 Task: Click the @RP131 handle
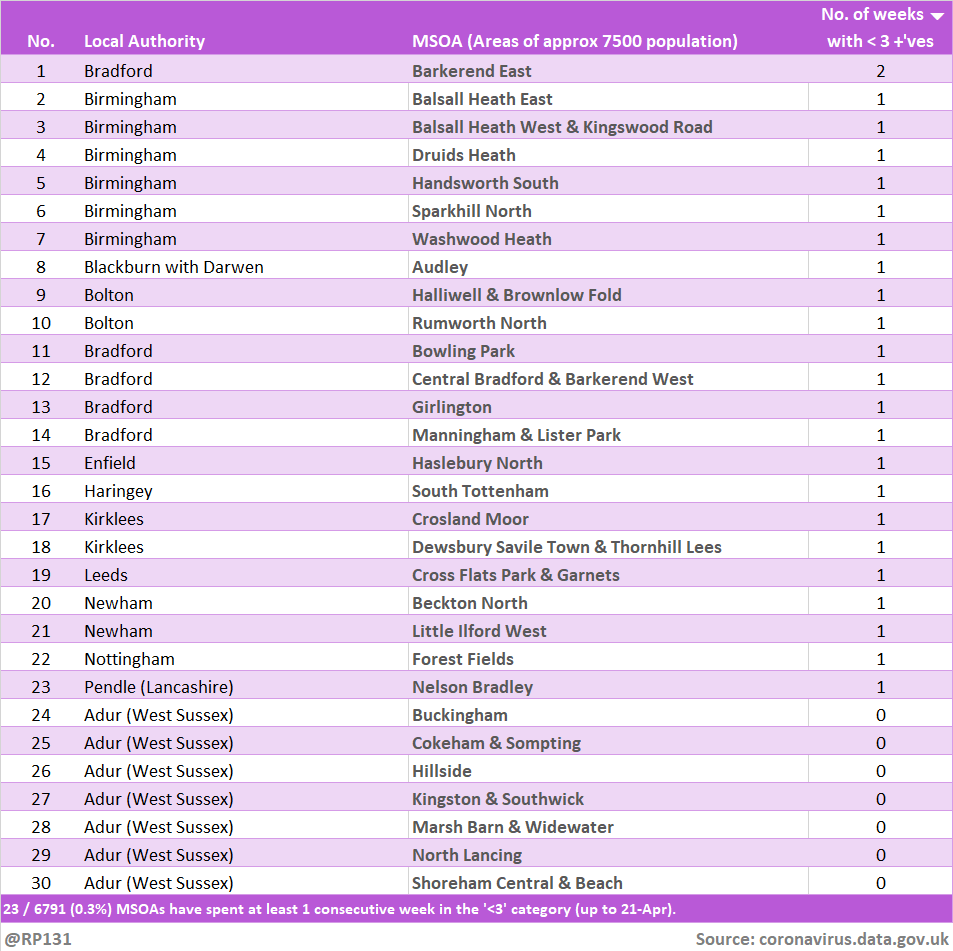pyautogui.click(x=38, y=939)
